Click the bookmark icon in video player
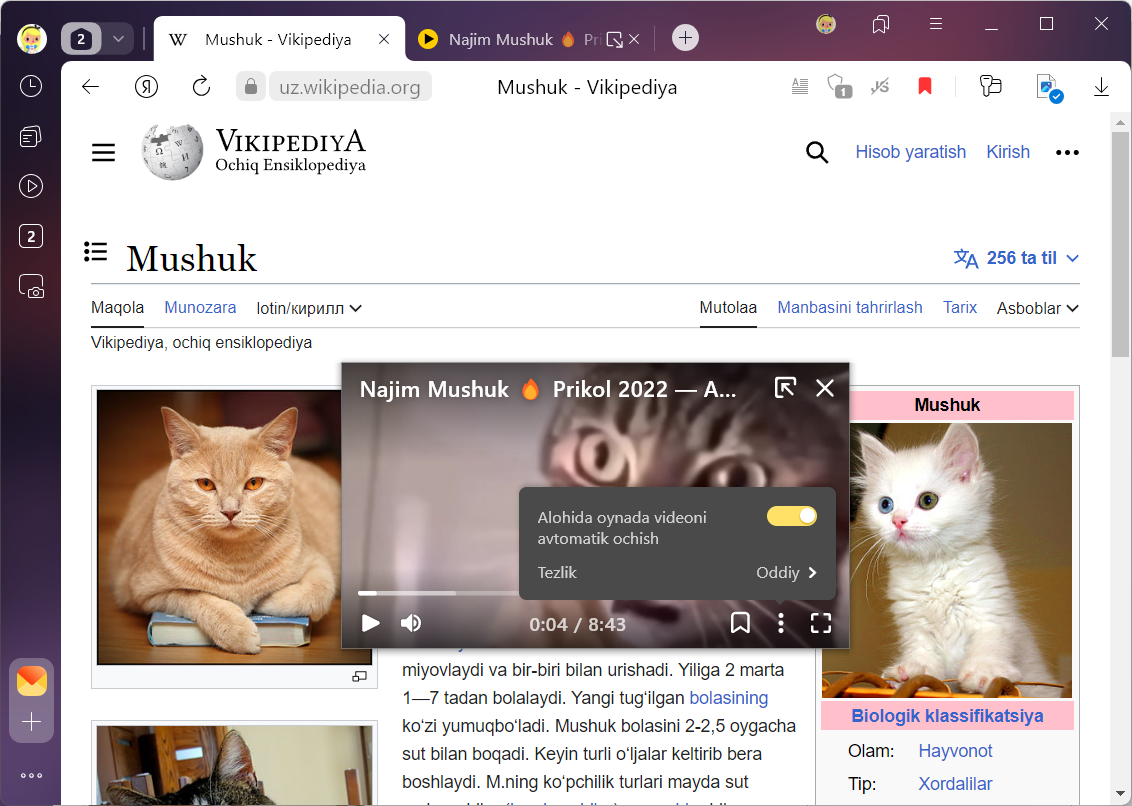This screenshot has width=1132, height=806. [740, 623]
